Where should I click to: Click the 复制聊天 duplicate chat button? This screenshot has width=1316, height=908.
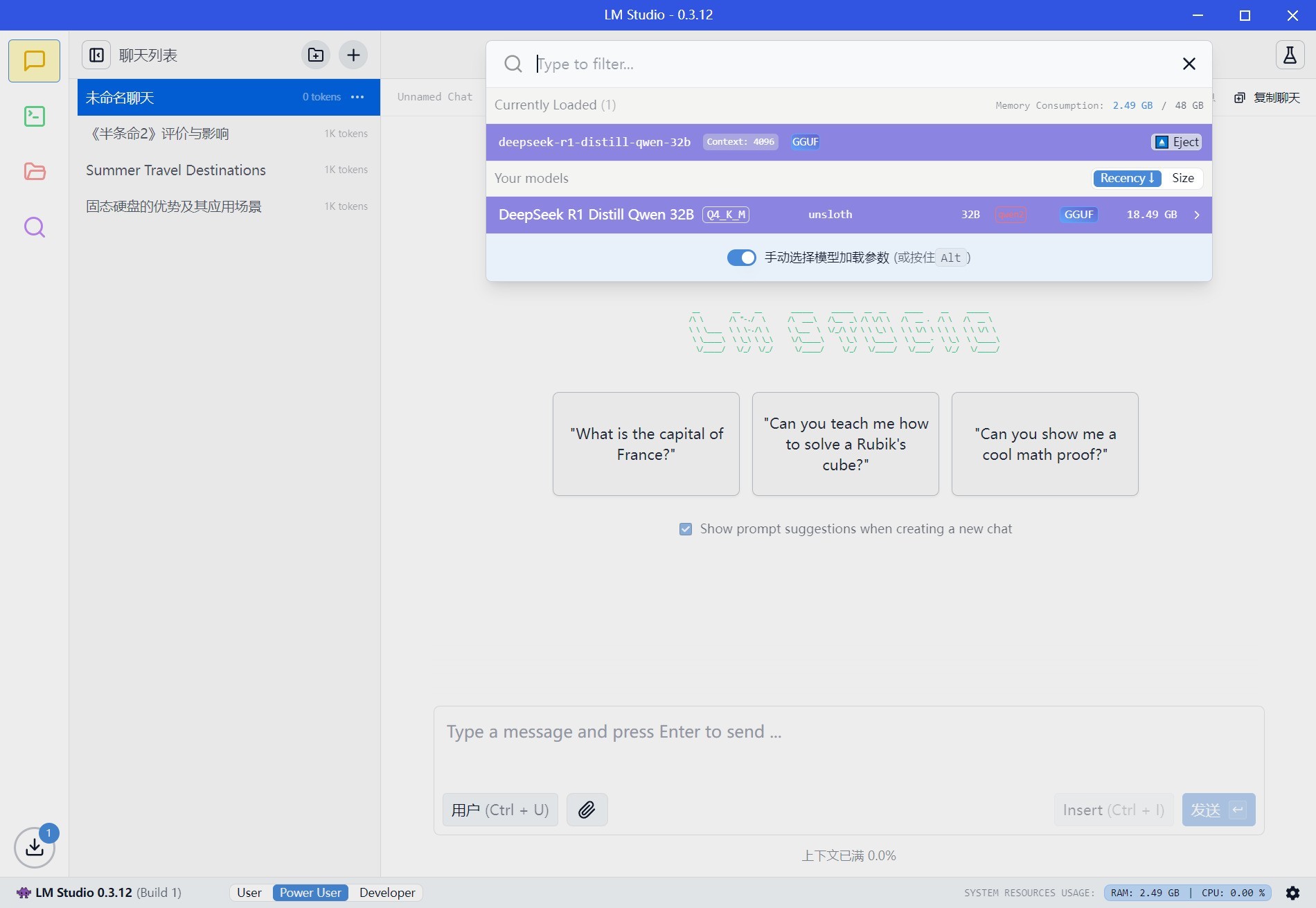[x=1268, y=98]
